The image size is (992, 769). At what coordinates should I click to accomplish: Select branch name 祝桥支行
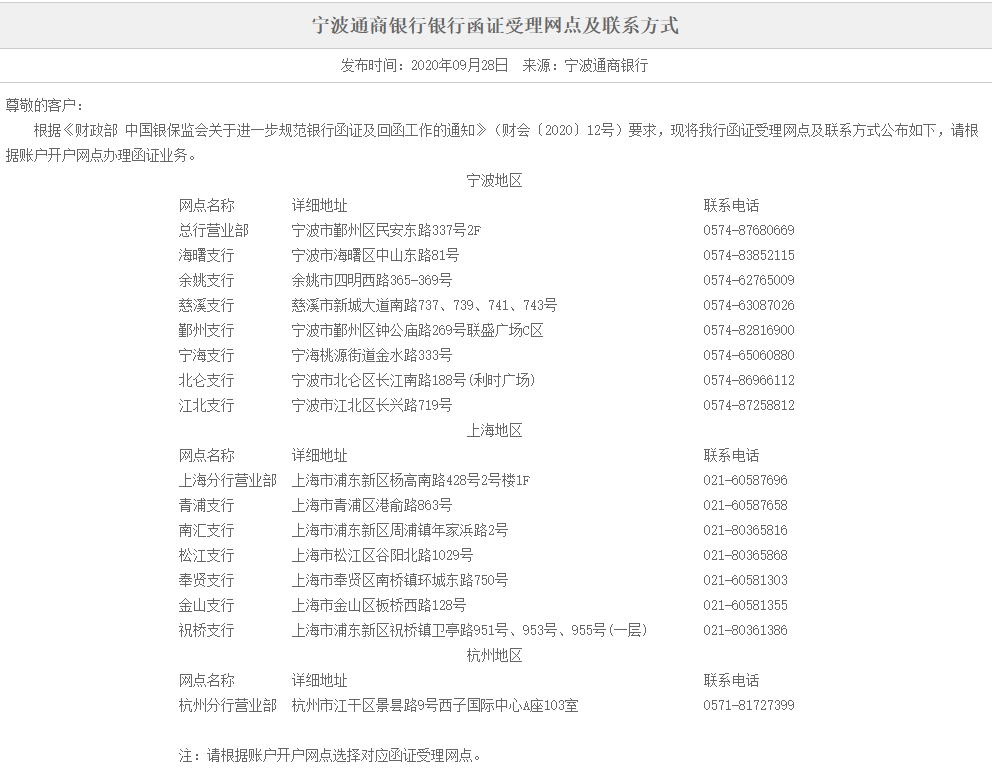point(206,631)
